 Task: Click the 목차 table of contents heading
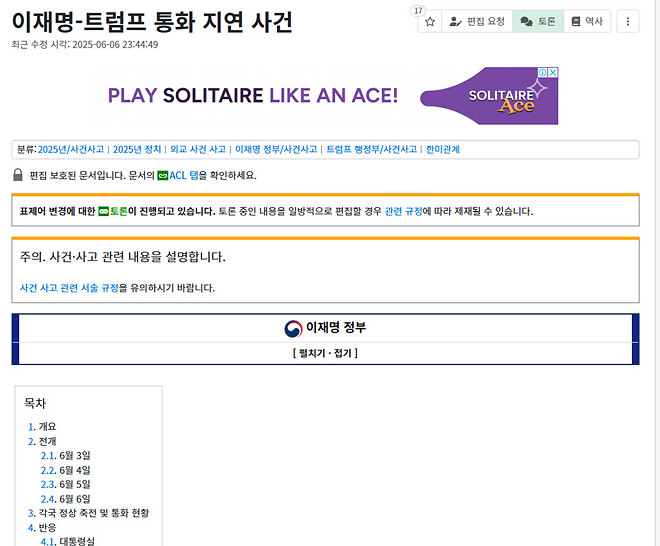point(35,403)
